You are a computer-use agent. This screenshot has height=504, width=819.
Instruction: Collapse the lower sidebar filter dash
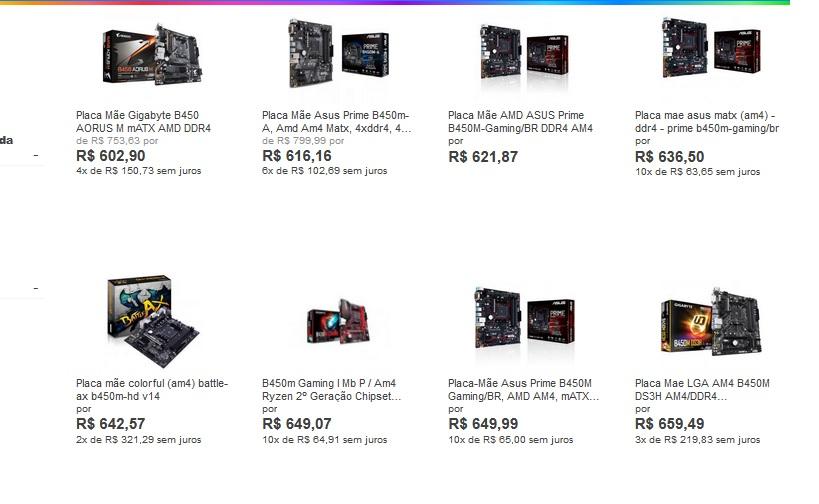point(36,288)
